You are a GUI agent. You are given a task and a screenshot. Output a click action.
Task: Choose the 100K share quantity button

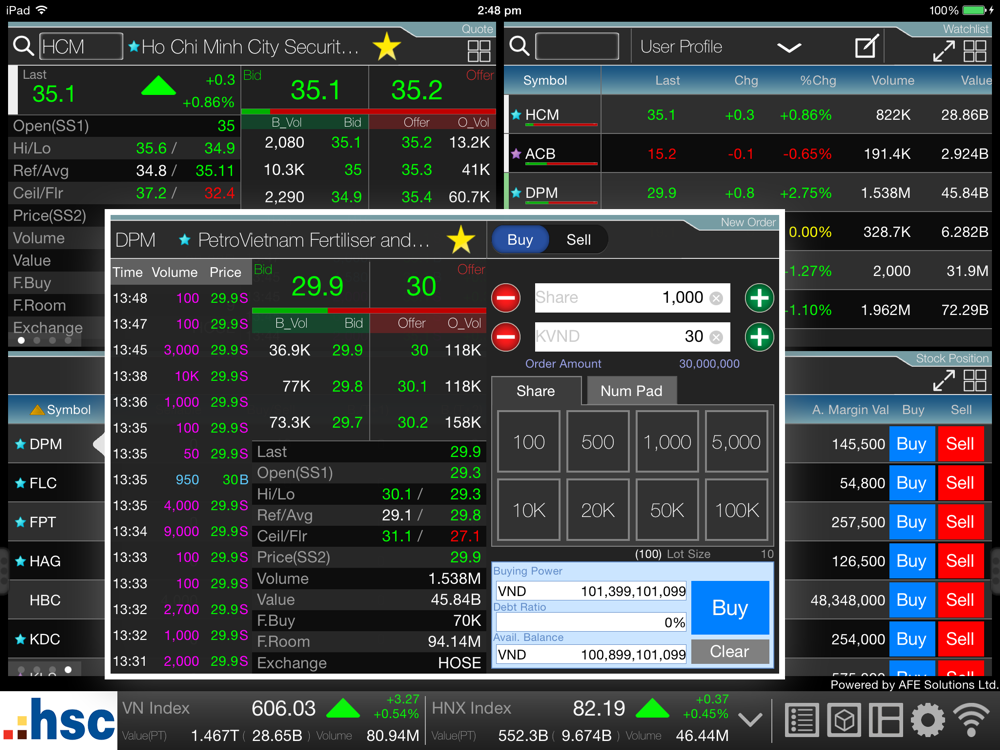point(736,510)
